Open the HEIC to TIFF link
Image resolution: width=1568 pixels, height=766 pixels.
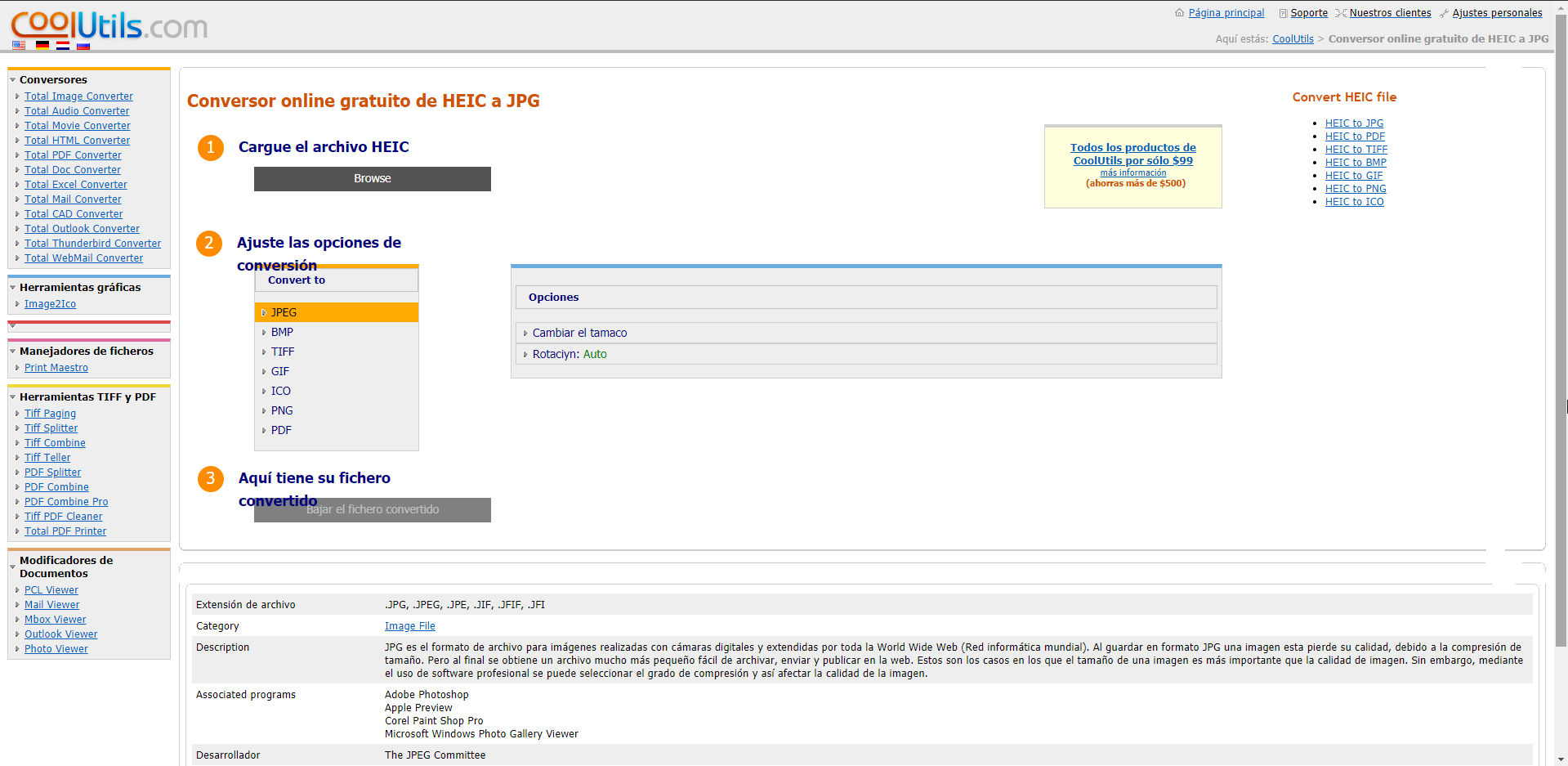1356,150
